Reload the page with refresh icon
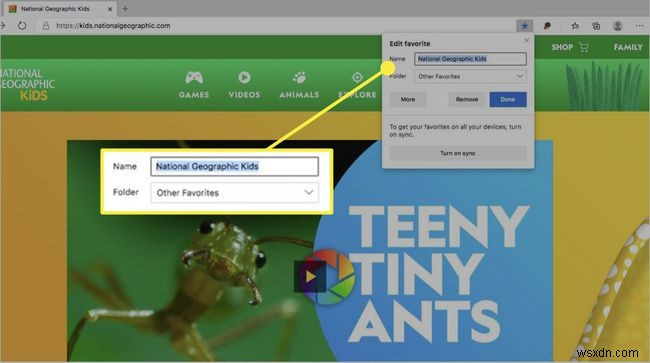 pyautogui.click(x=22, y=26)
